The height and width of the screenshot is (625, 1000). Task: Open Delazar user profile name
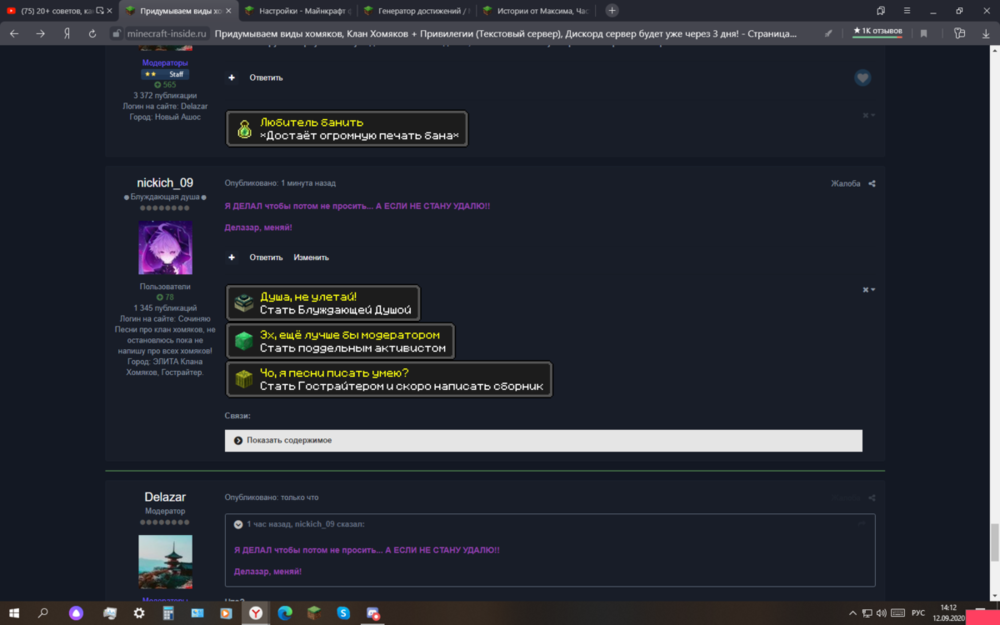click(165, 497)
